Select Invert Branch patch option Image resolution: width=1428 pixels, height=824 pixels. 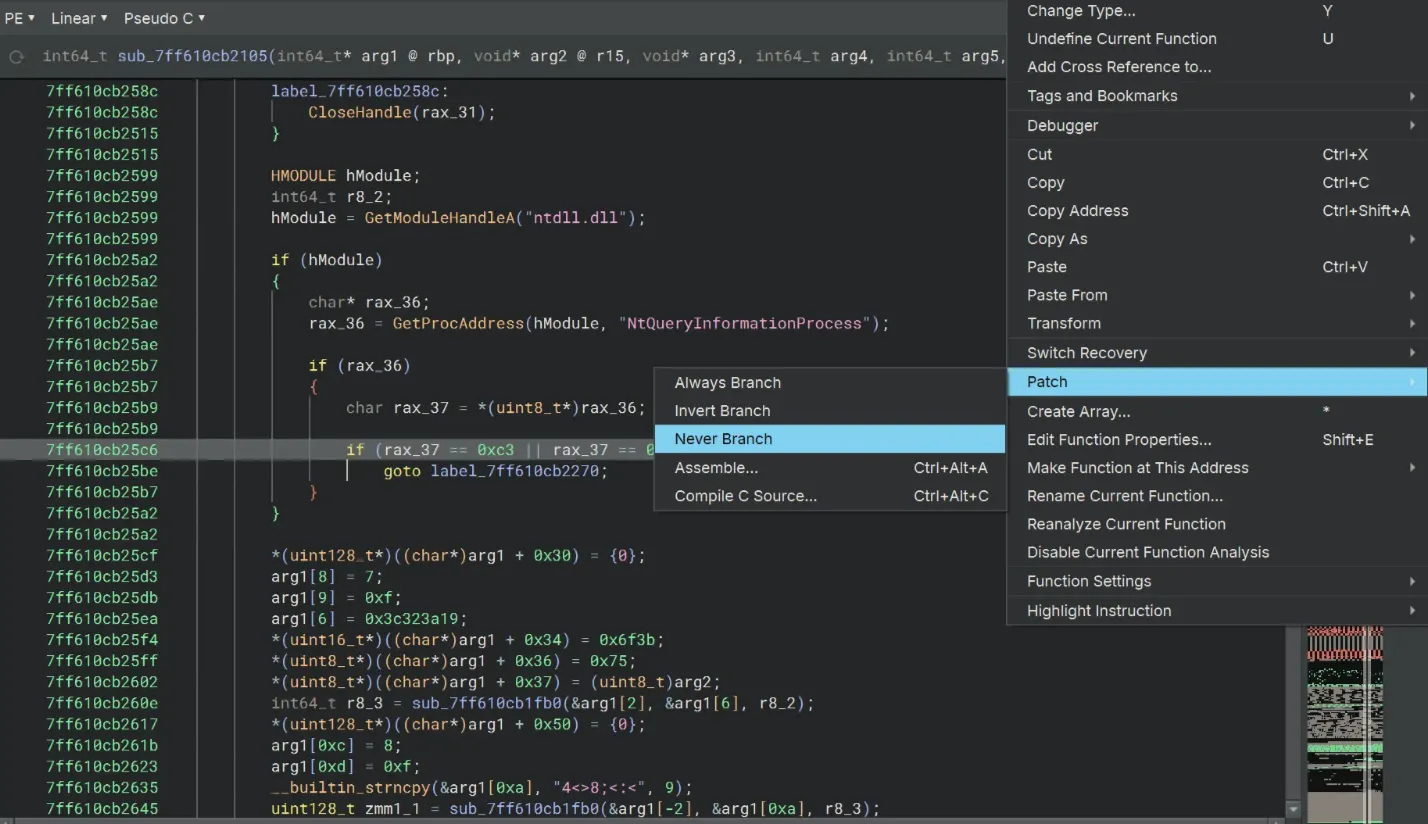point(722,411)
